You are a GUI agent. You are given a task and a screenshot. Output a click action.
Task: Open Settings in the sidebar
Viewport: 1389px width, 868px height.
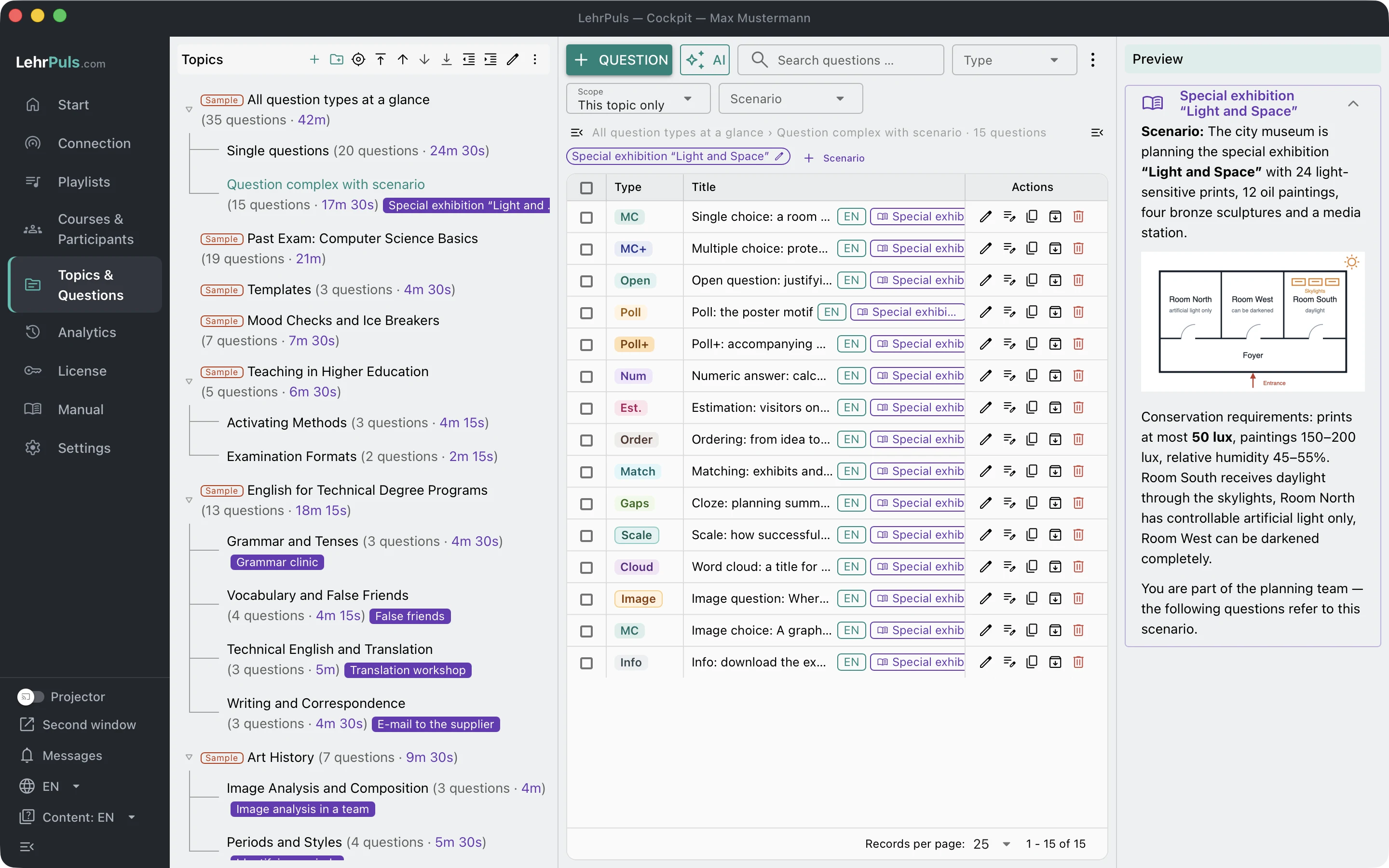point(84,448)
